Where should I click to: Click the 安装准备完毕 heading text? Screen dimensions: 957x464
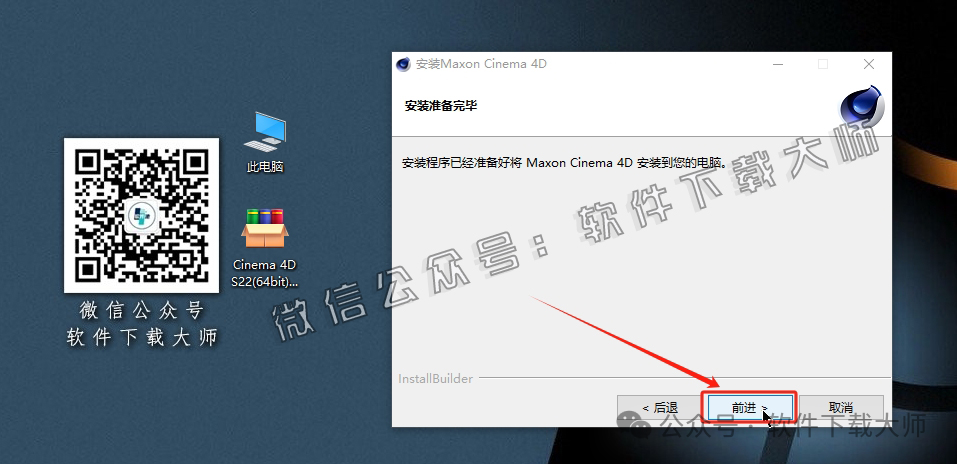pyautogui.click(x=441, y=106)
